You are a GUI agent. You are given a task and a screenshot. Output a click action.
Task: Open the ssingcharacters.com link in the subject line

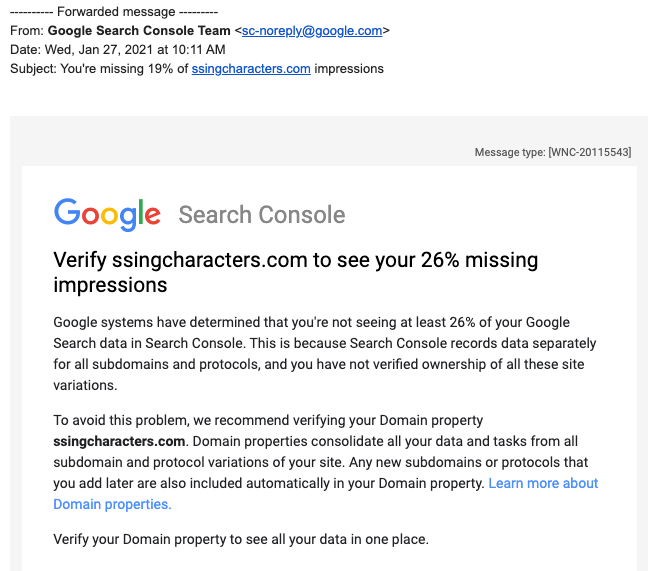point(251,69)
